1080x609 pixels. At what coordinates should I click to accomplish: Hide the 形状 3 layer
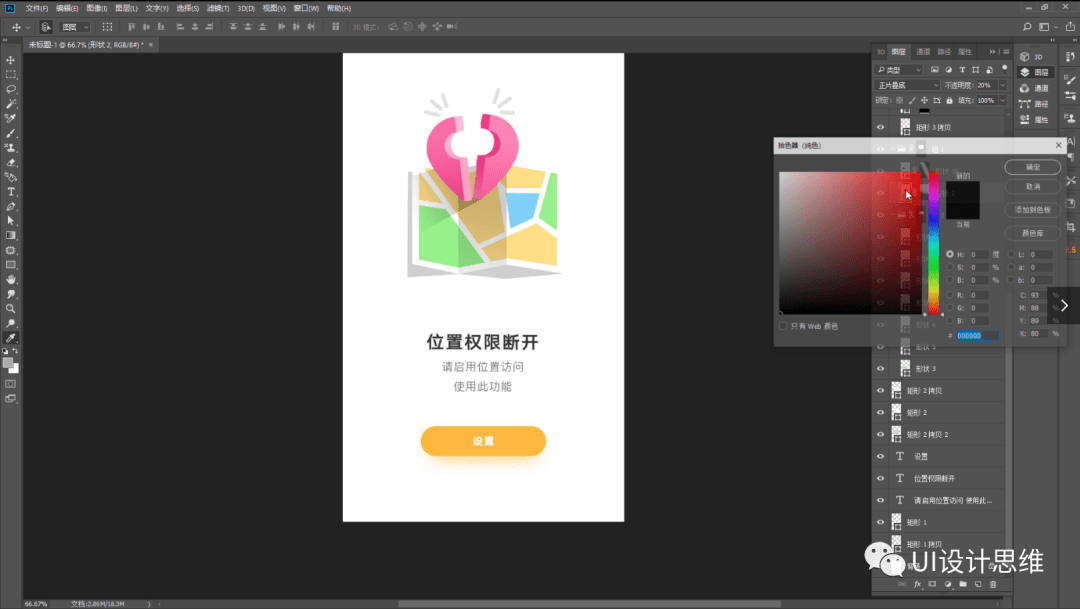[880, 369]
